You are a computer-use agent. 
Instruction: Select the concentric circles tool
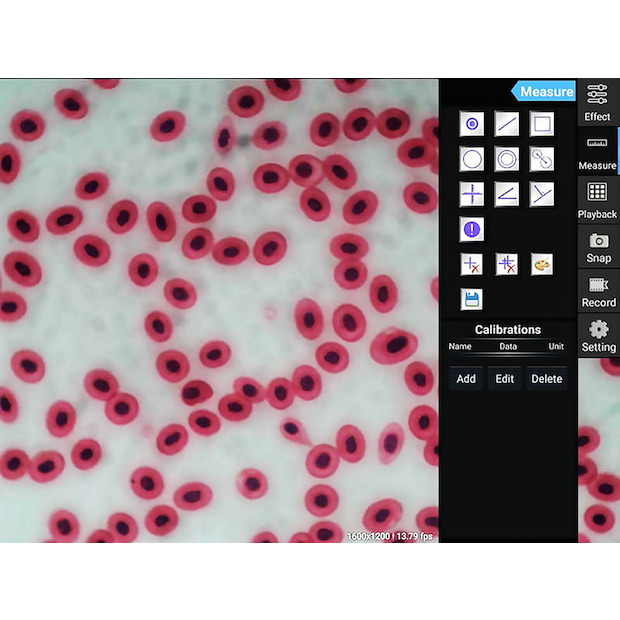pos(507,159)
